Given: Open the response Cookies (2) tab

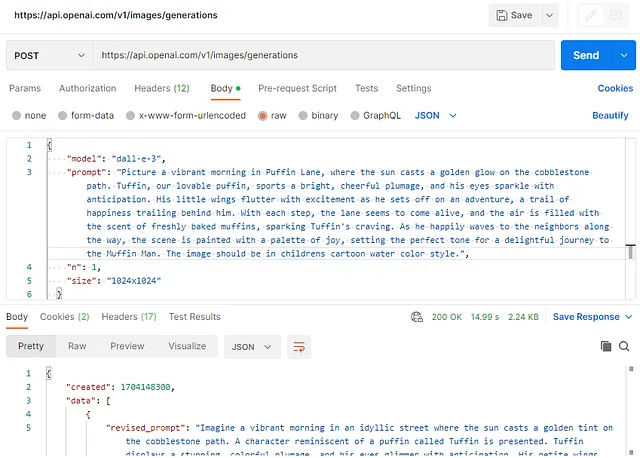Looking at the screenshot, I should (64, 317).
